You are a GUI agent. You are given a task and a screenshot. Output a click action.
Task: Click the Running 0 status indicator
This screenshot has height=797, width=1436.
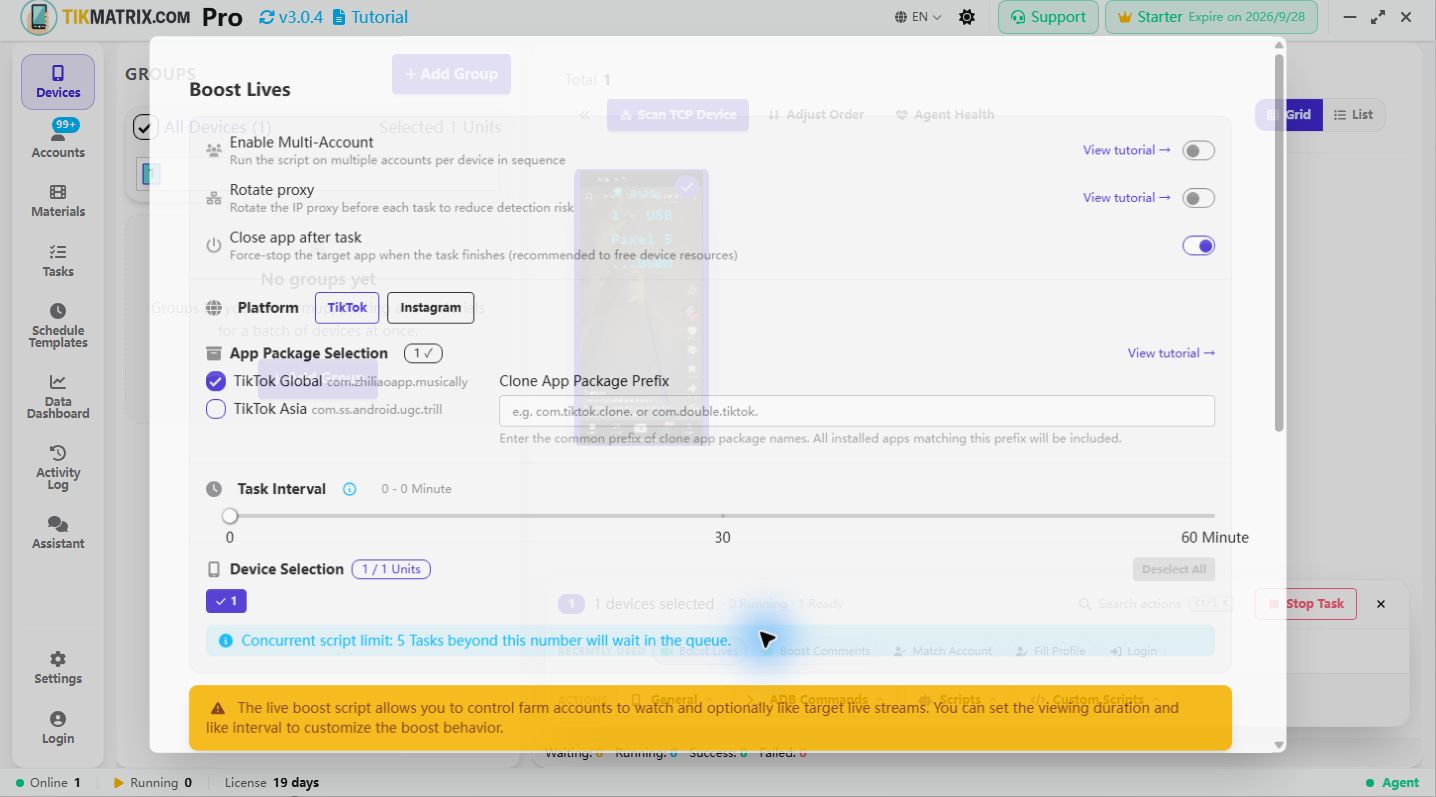(x=153, y=783)
